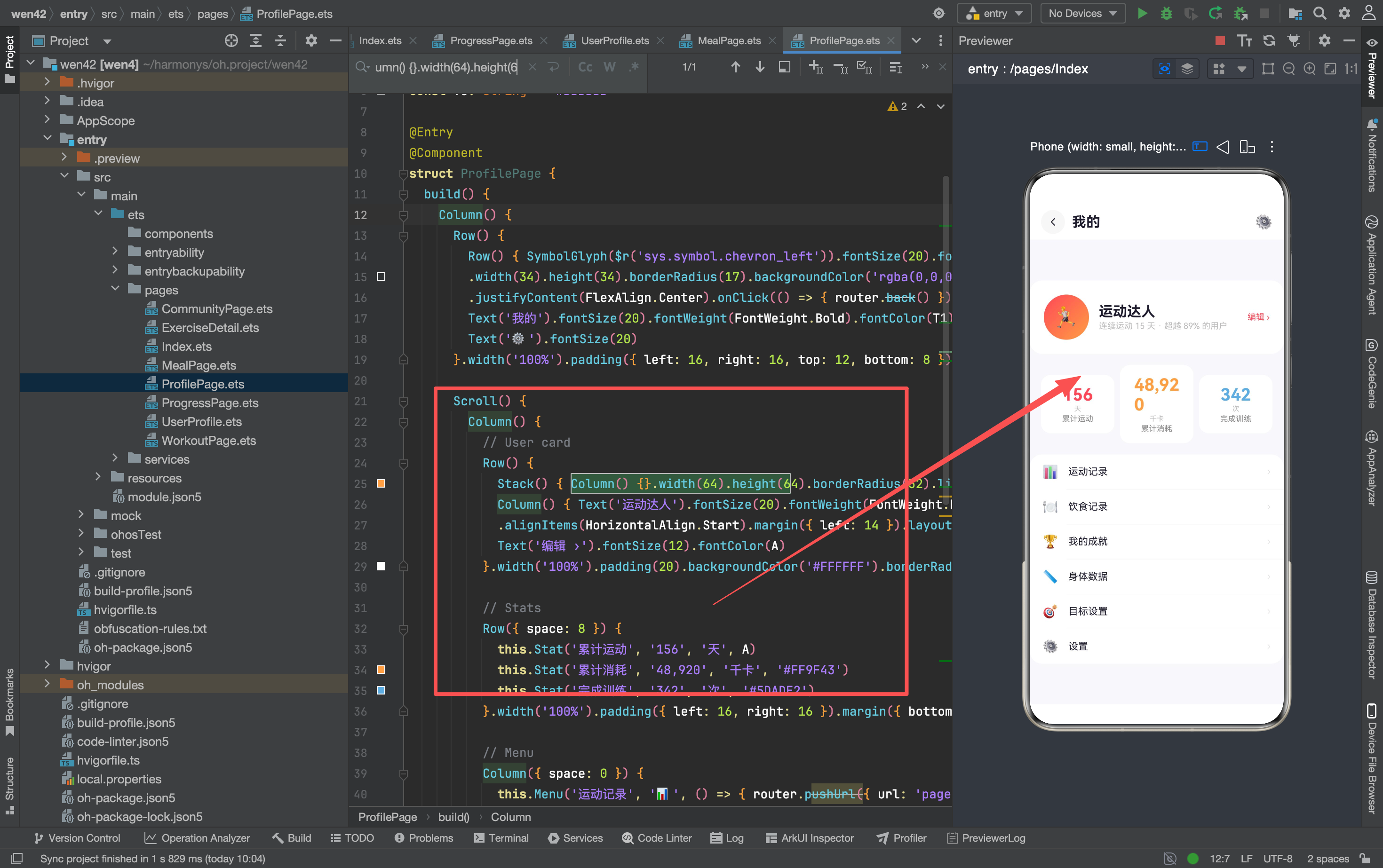Open search everywhere magnifier icon
This screenshot has width=1383, height=868.
coord(1320,13)
